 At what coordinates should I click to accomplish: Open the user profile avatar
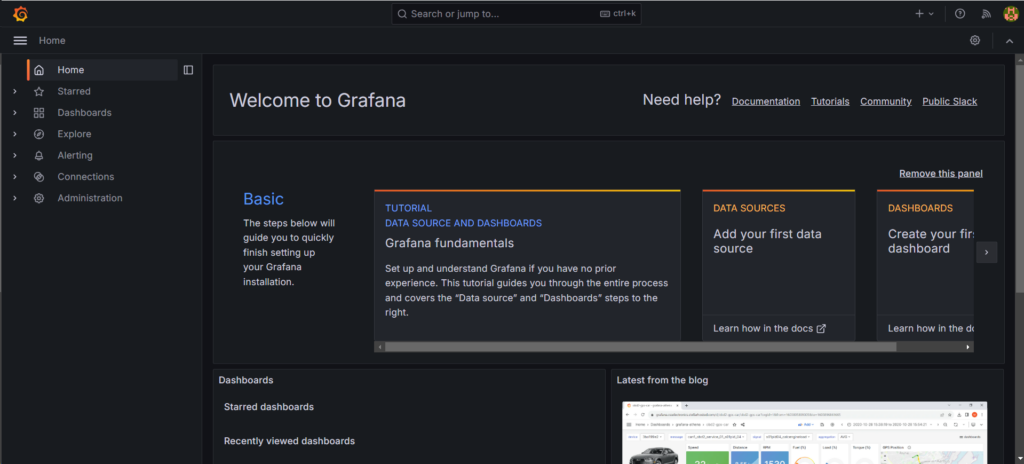pos(1010,14)
